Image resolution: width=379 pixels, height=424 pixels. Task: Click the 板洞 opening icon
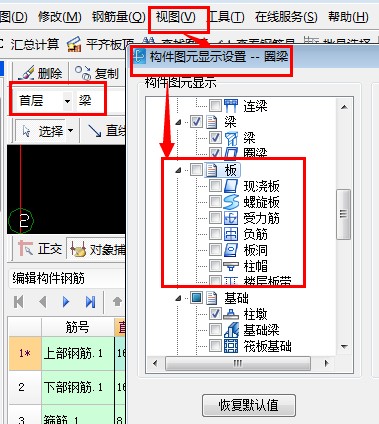click(x=231, y=249)
